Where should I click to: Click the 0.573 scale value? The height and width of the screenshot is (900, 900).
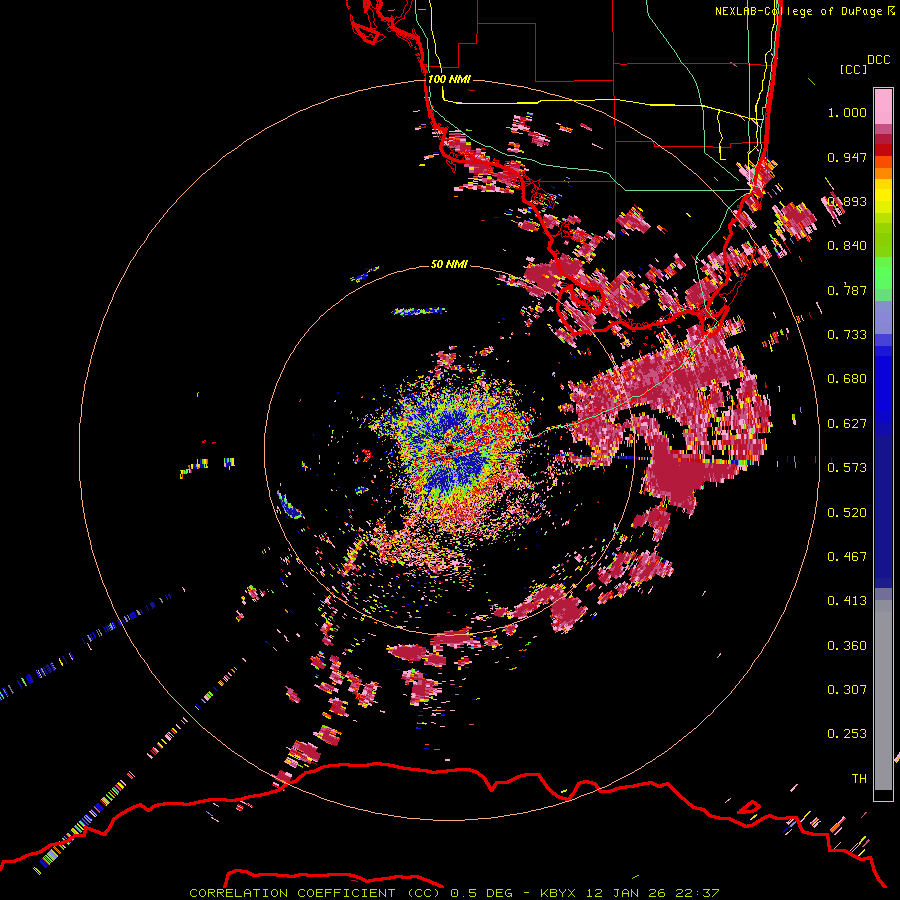tap(847, 468)
